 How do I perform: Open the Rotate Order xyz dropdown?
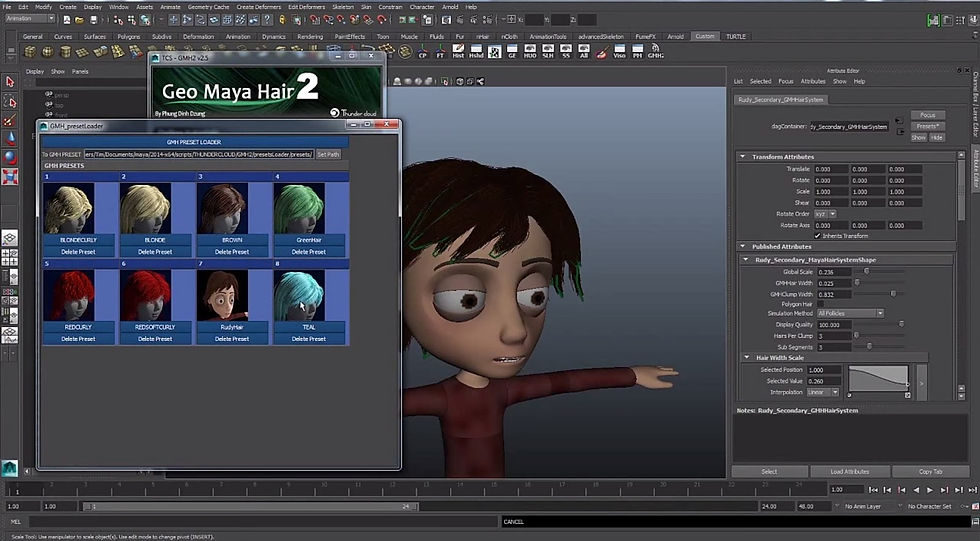coord(826,214)
